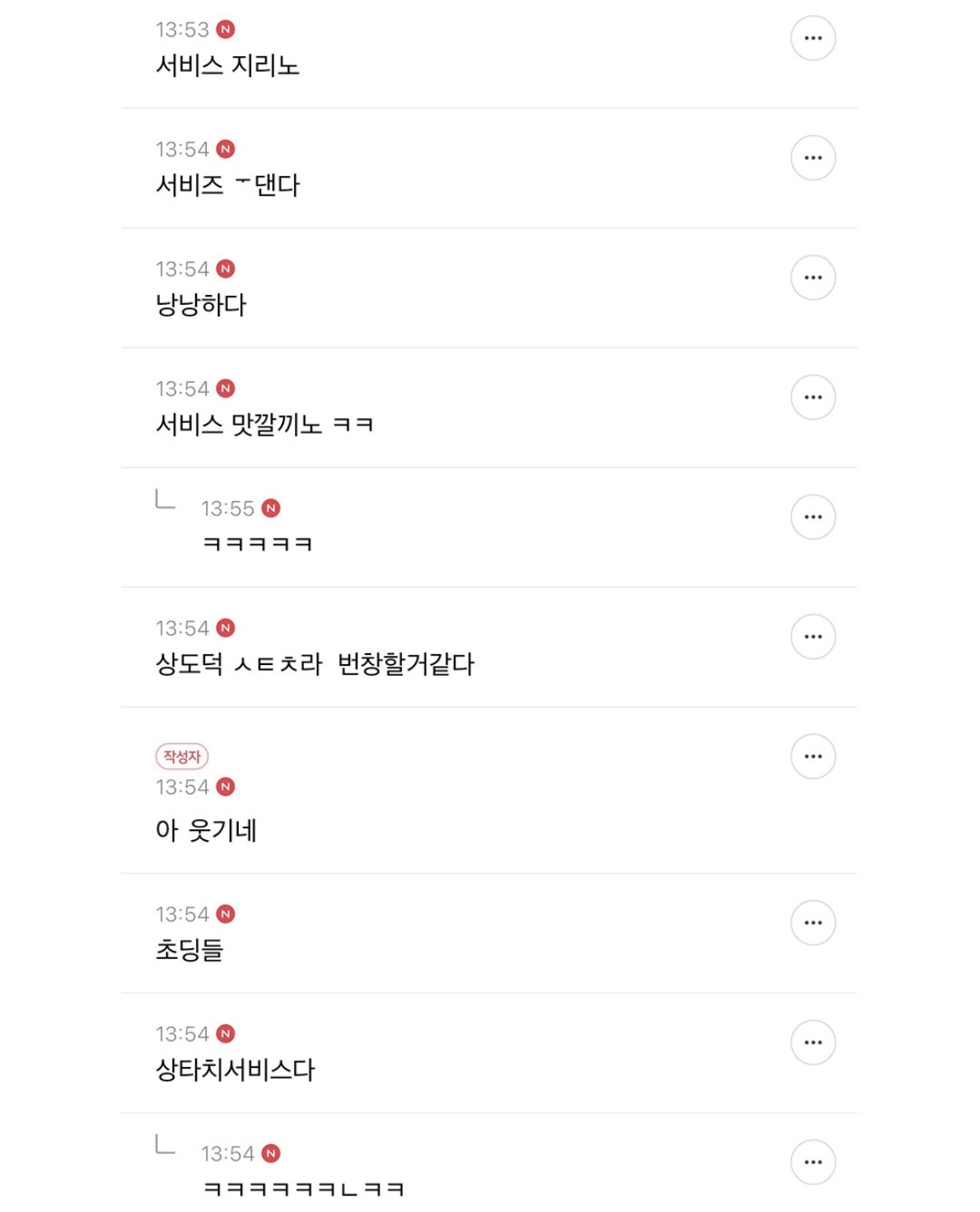Click the red N badge above '초딩들'

[x=225, y=914]
